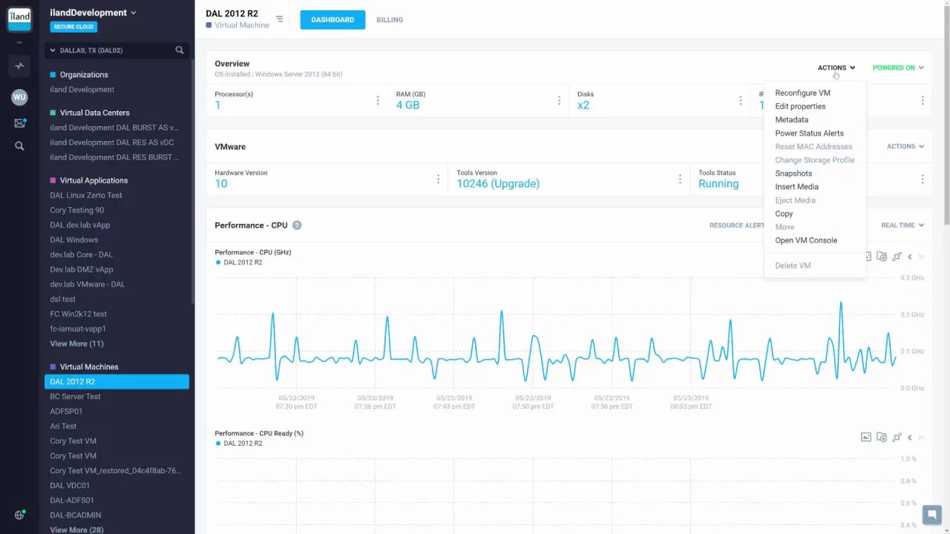Image resolution: width=950 pixels, height=534 pixels.
Task: Toggle DAL 2012 R2 legend in CPU Ready chart
Action: 239,443
